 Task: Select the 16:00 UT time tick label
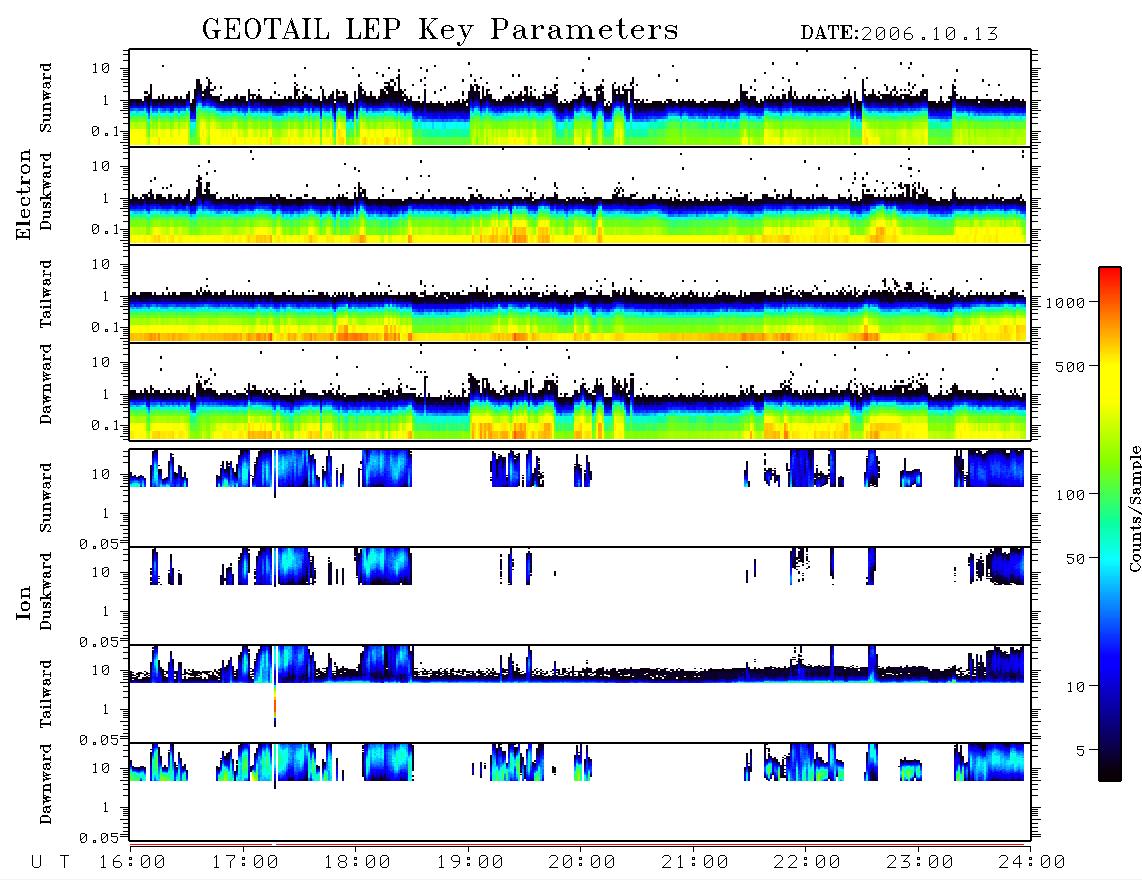(132, 863)
